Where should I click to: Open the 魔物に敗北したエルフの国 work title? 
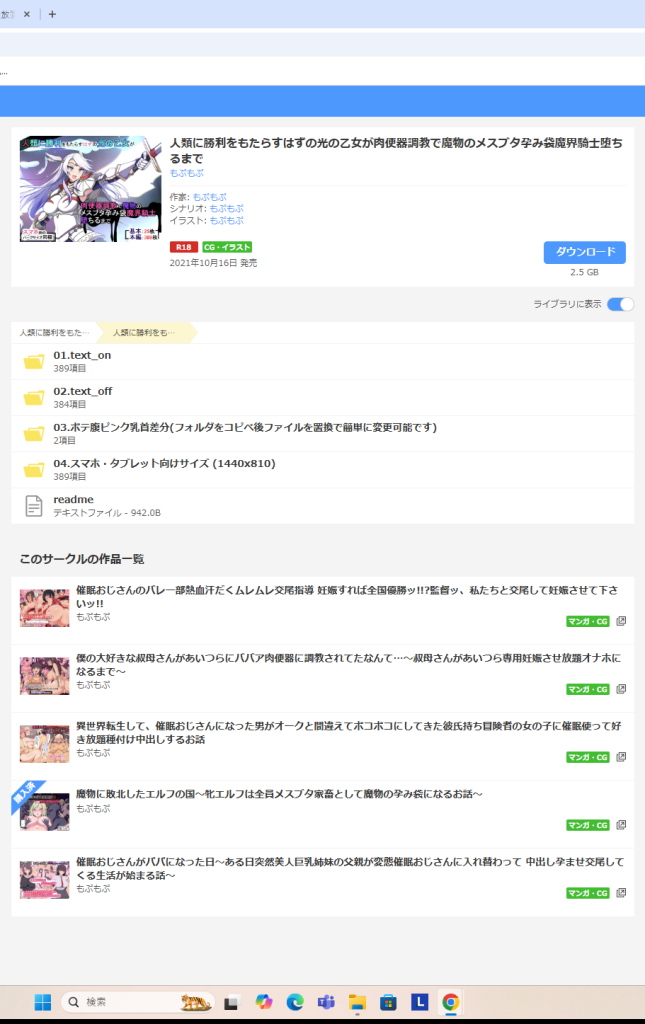279,793
